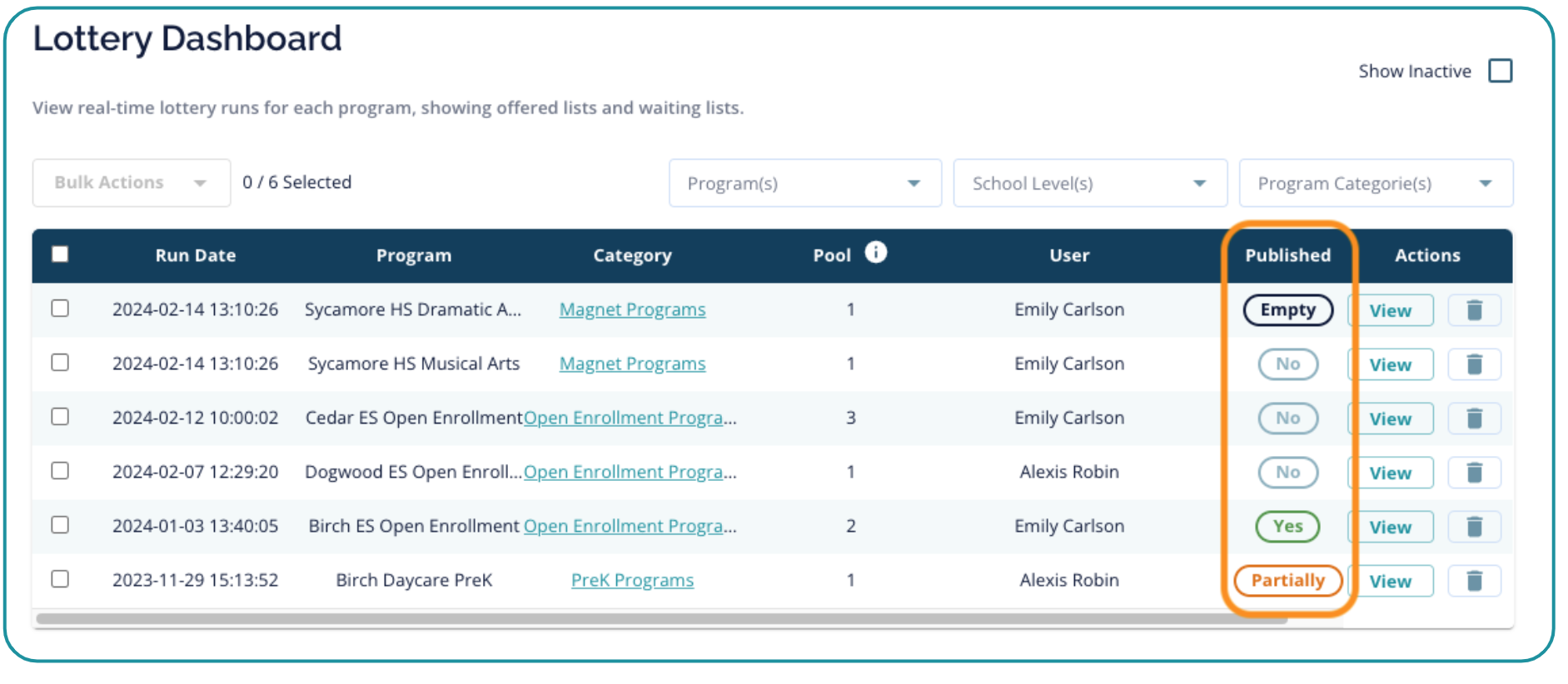This screenshot has height=684, width=1568.
Task: Enable the Show Inactive checkbox
Action: tap(1500, 72)
